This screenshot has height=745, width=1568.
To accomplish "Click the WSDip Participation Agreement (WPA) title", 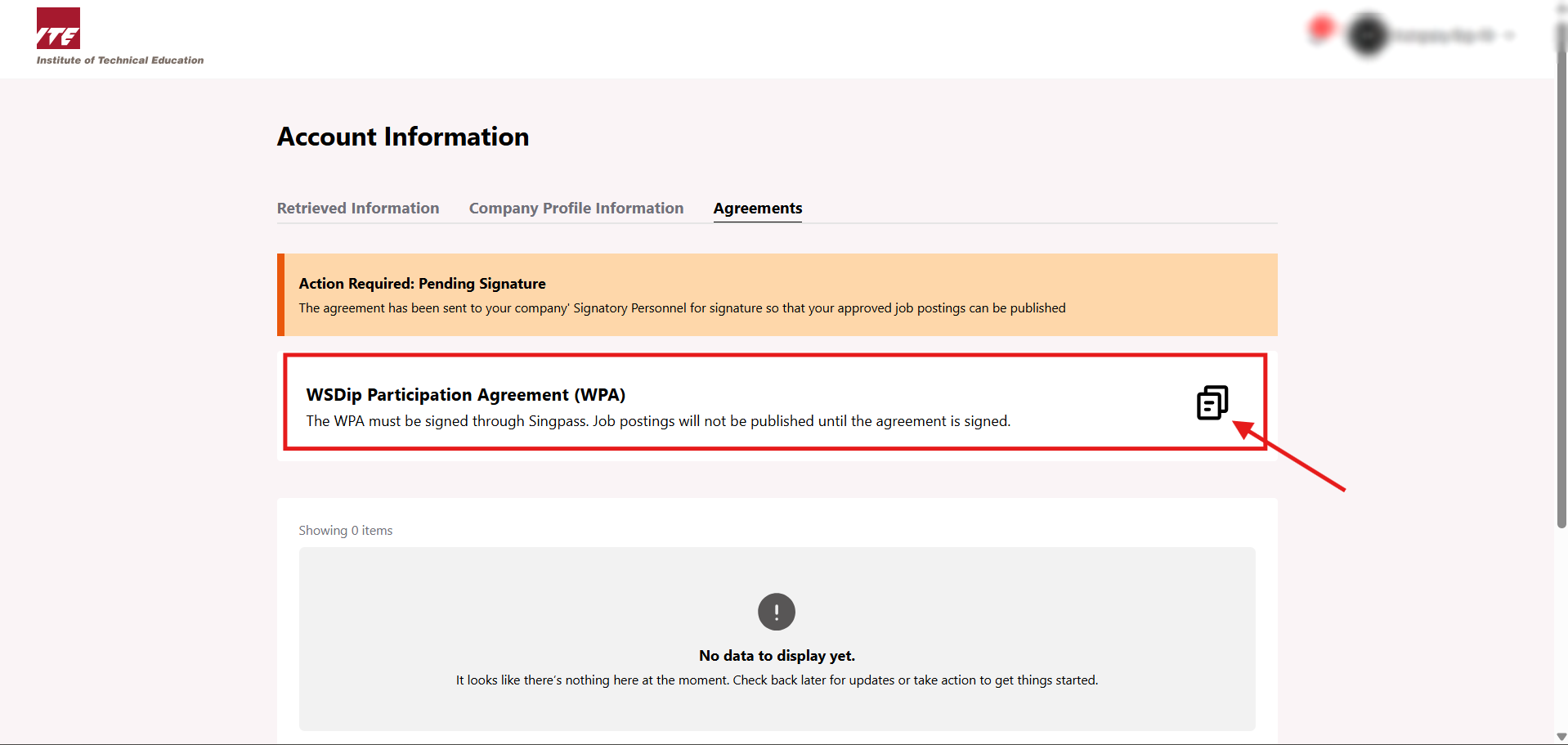I will pyautogui.click(x=465, y=395).
